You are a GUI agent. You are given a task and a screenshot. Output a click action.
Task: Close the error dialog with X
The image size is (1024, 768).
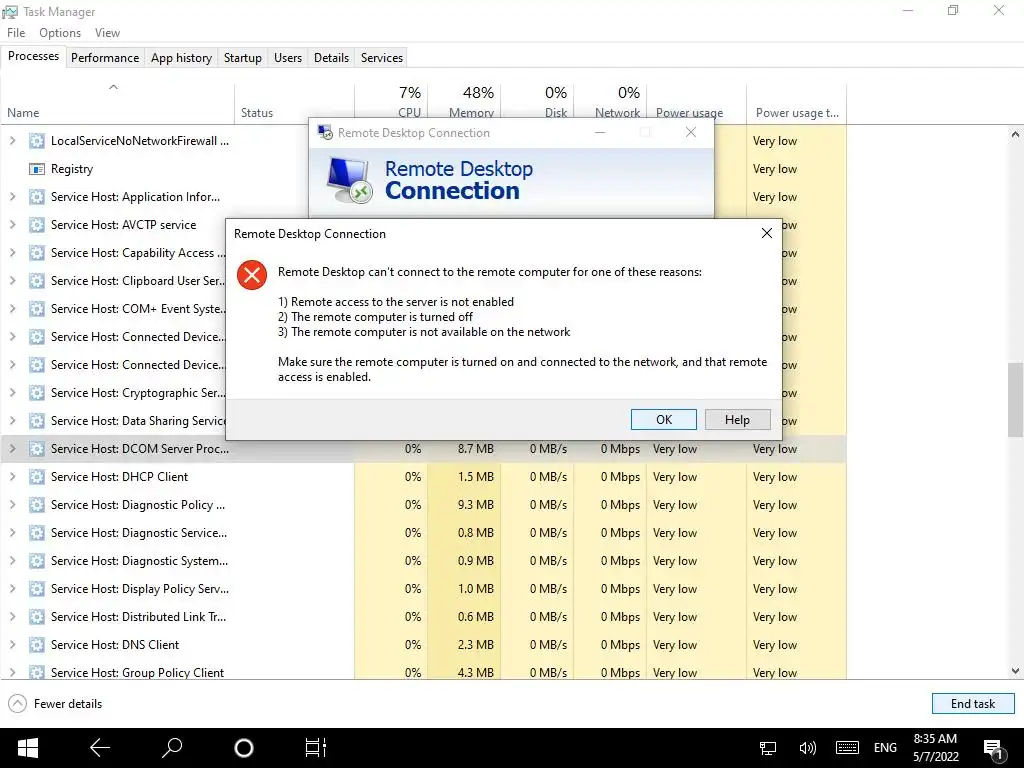click(767, 233)
